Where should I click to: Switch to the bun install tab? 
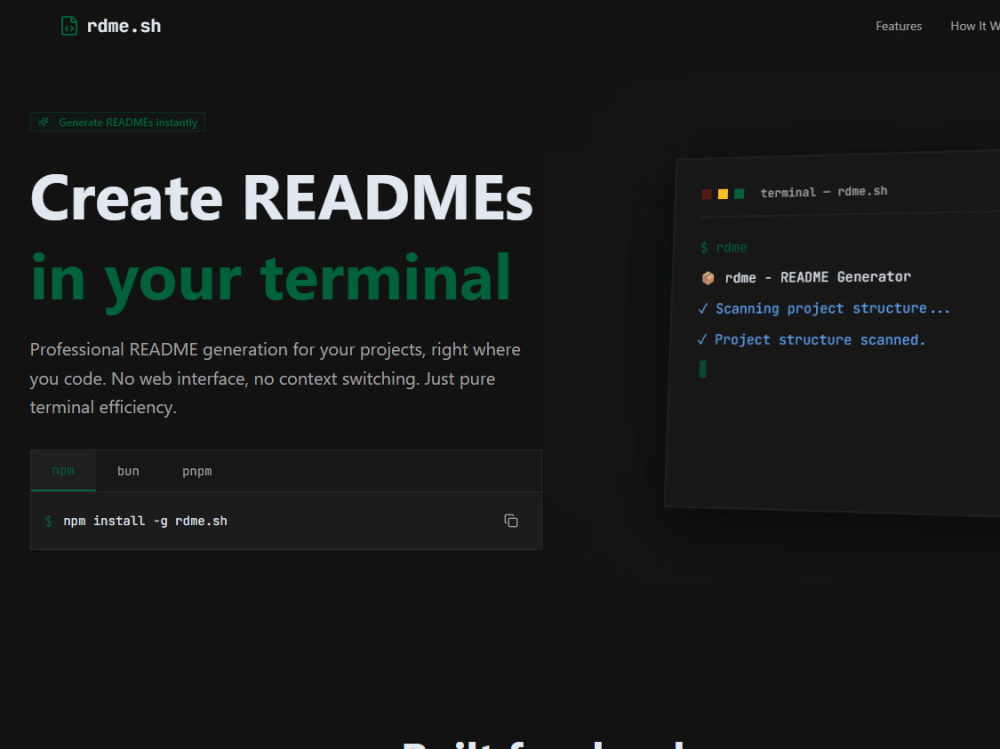[x=128, y=471]
